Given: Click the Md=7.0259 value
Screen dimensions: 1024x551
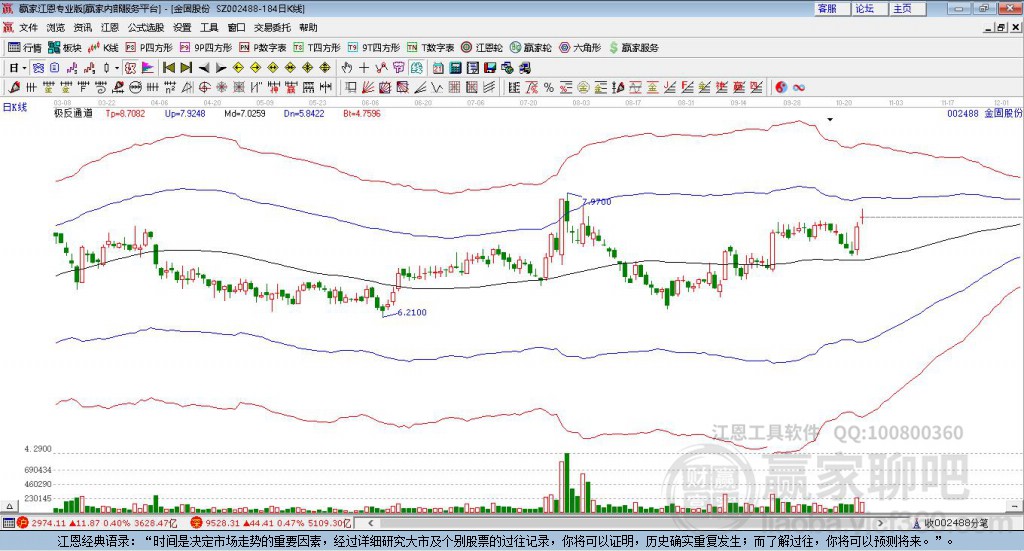Looking at the screenshot, I should (x=245, y=114).
